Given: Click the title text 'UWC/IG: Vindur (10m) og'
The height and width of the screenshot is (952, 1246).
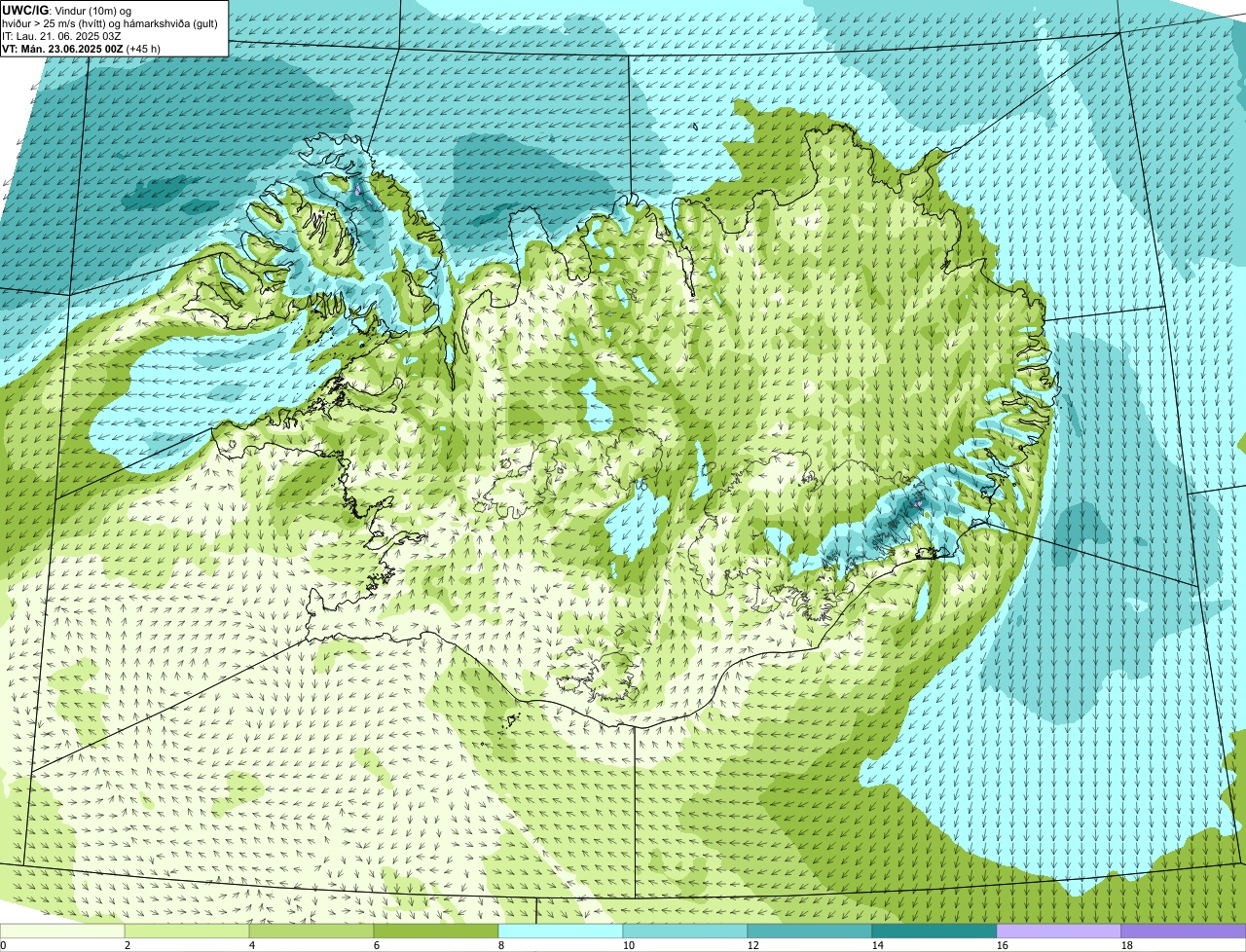Looking at the screenshot, I should [x=66, y=10].
